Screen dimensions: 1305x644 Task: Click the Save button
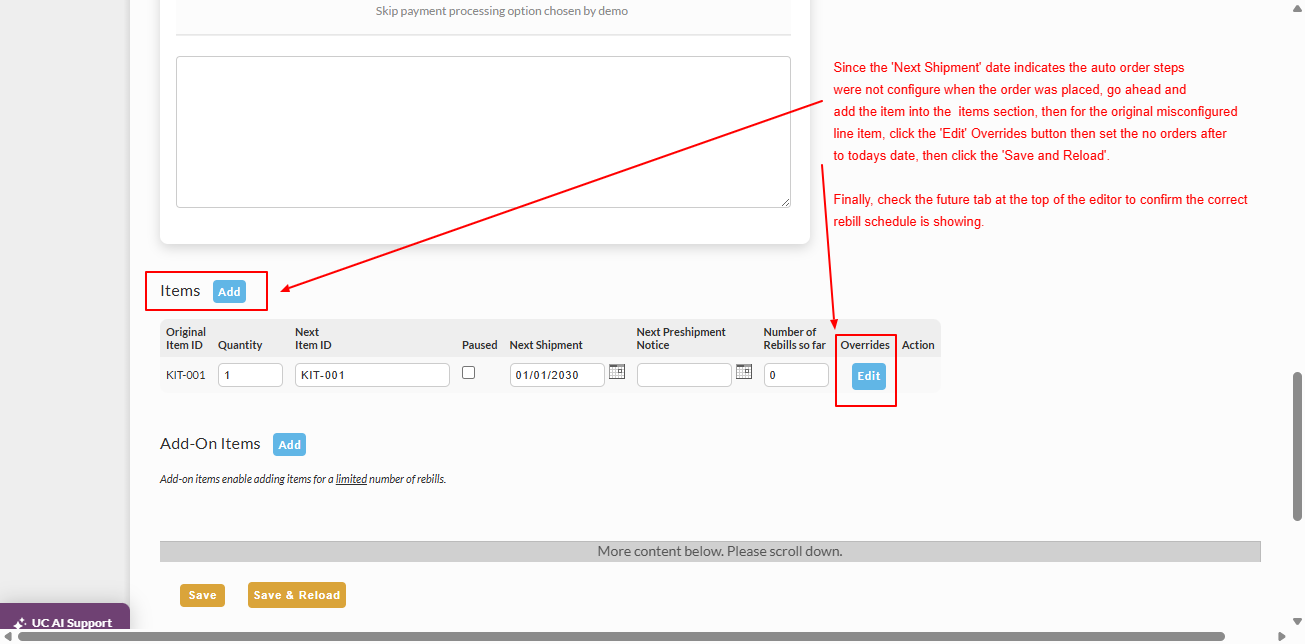tap(202, 595)
